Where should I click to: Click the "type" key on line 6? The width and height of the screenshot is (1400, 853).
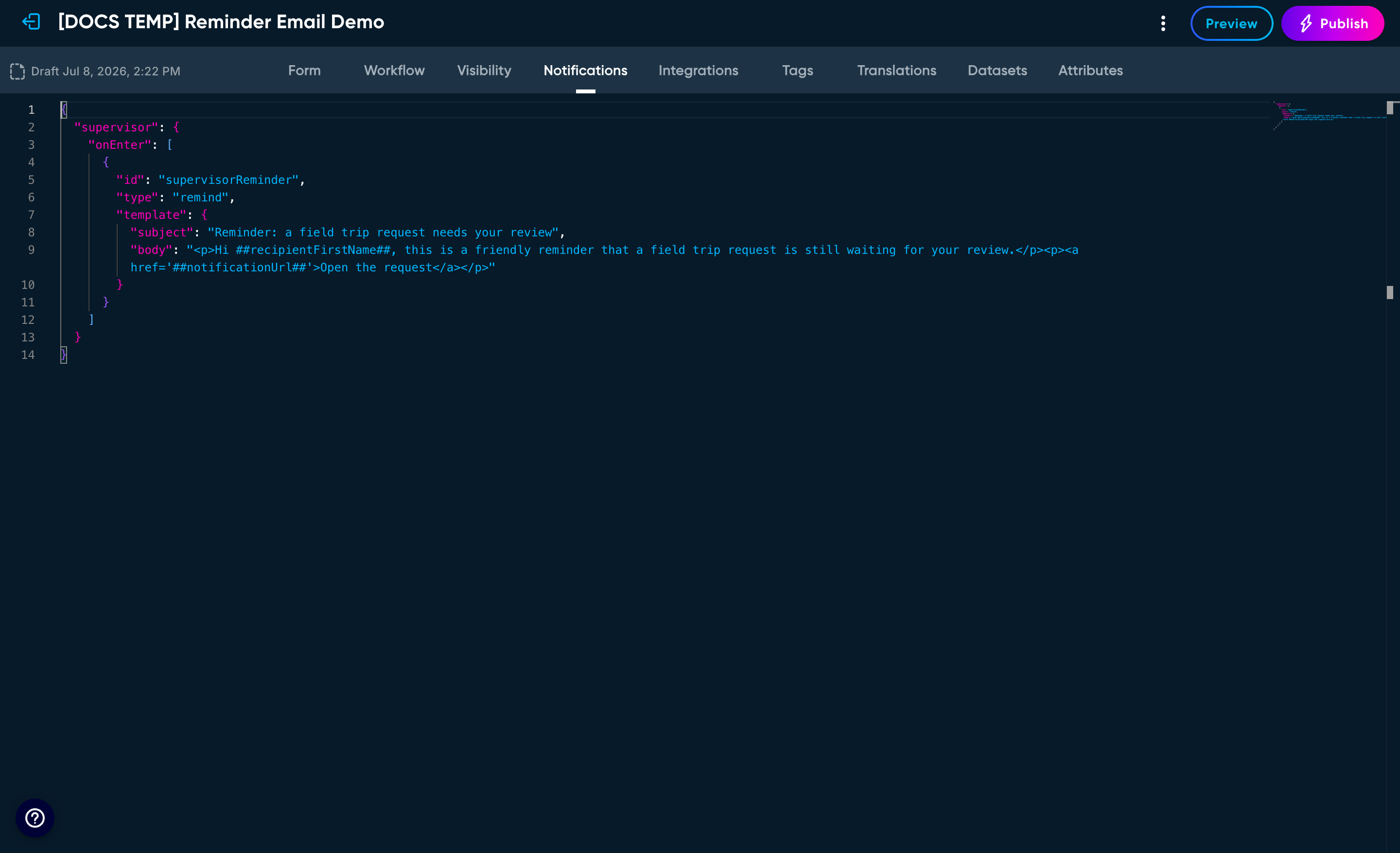(137, 197)
